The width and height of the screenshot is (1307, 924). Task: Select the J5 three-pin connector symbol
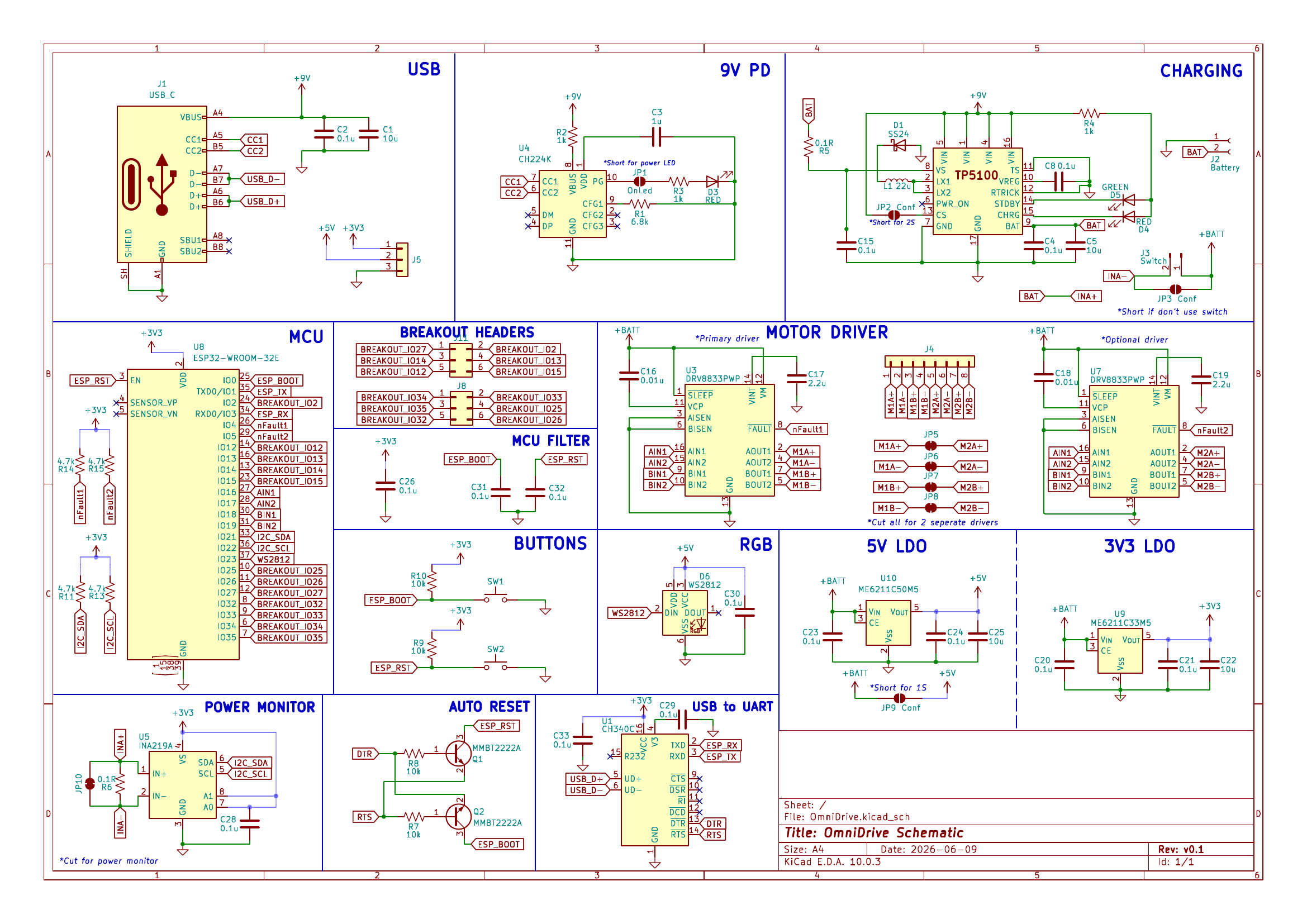coord(402,259)
